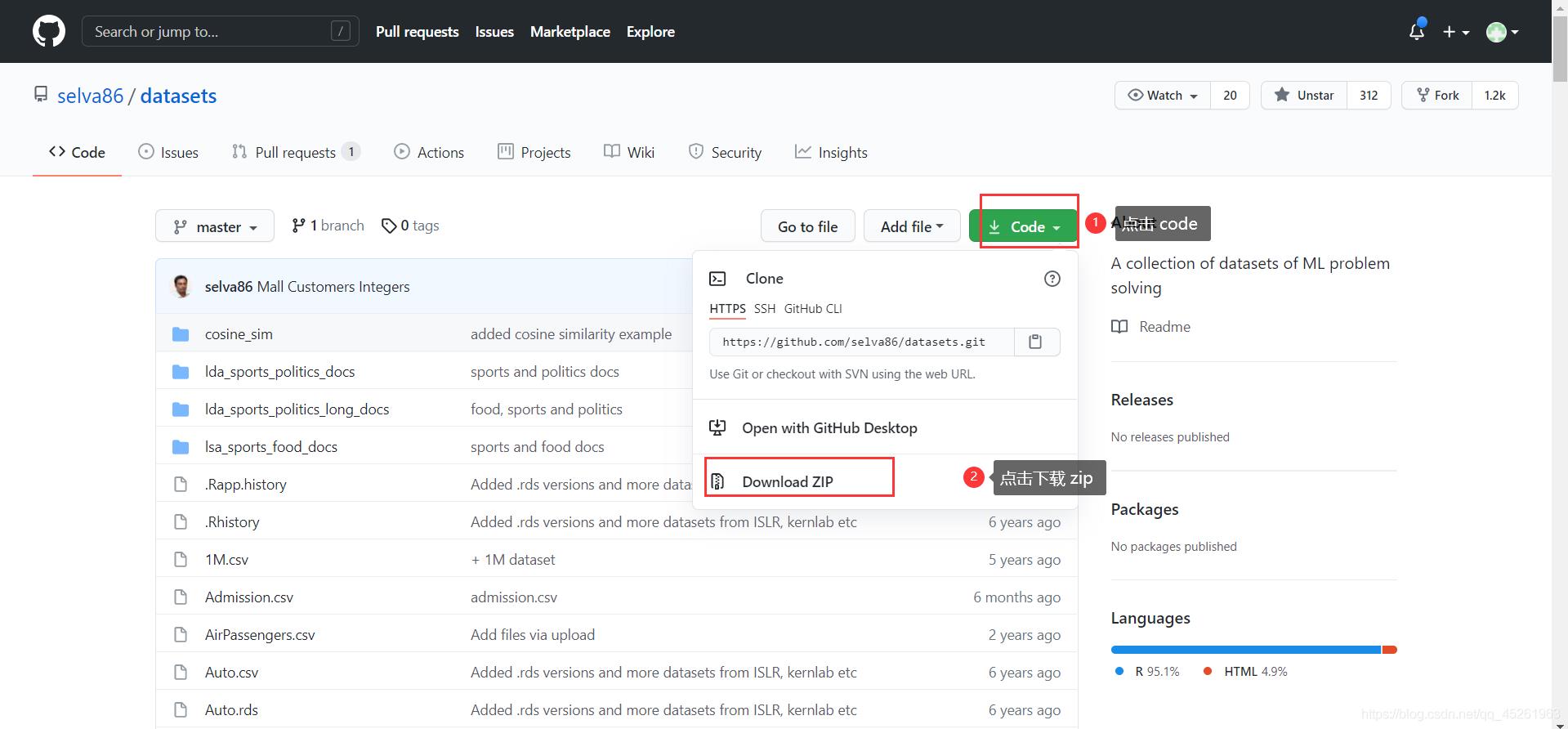Click the terminal icon next to Clone
This screenshot has width=1568, height=729.
coord(717,279)
